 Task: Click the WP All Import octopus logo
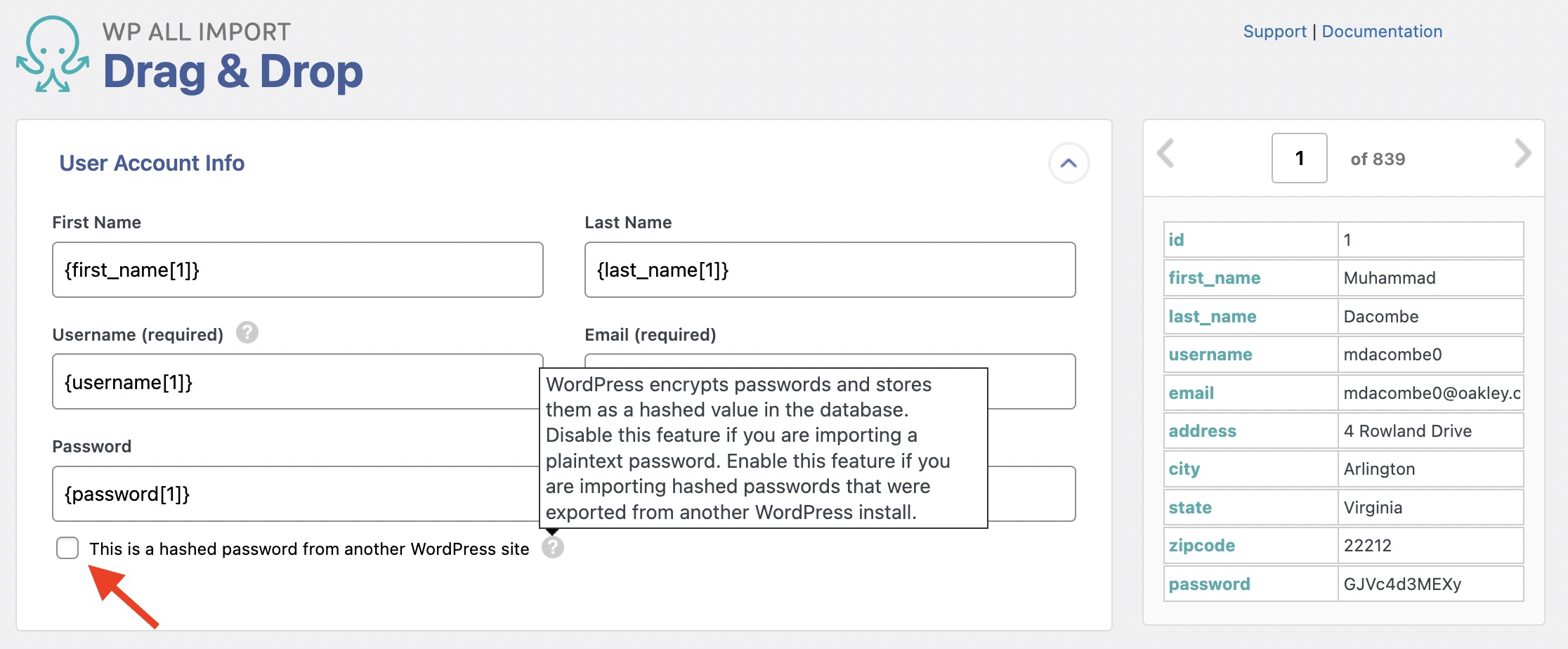[53, 55]
